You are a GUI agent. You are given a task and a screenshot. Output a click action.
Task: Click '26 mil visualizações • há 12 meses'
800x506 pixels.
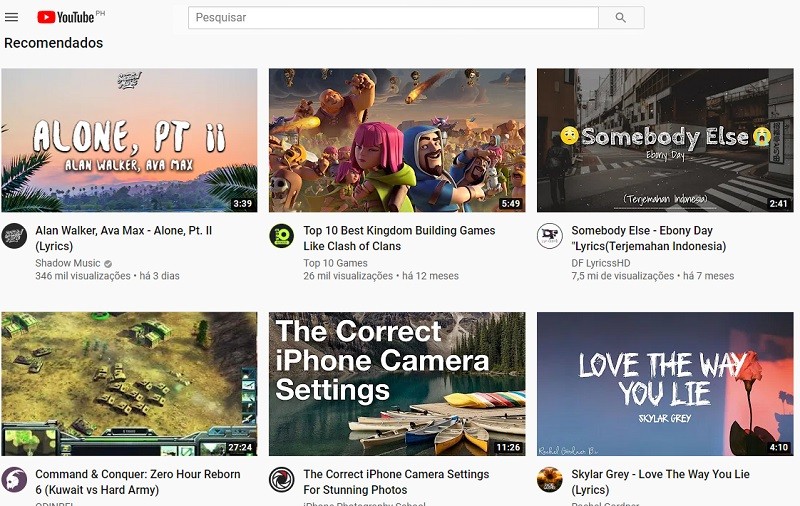click(381, 276)
